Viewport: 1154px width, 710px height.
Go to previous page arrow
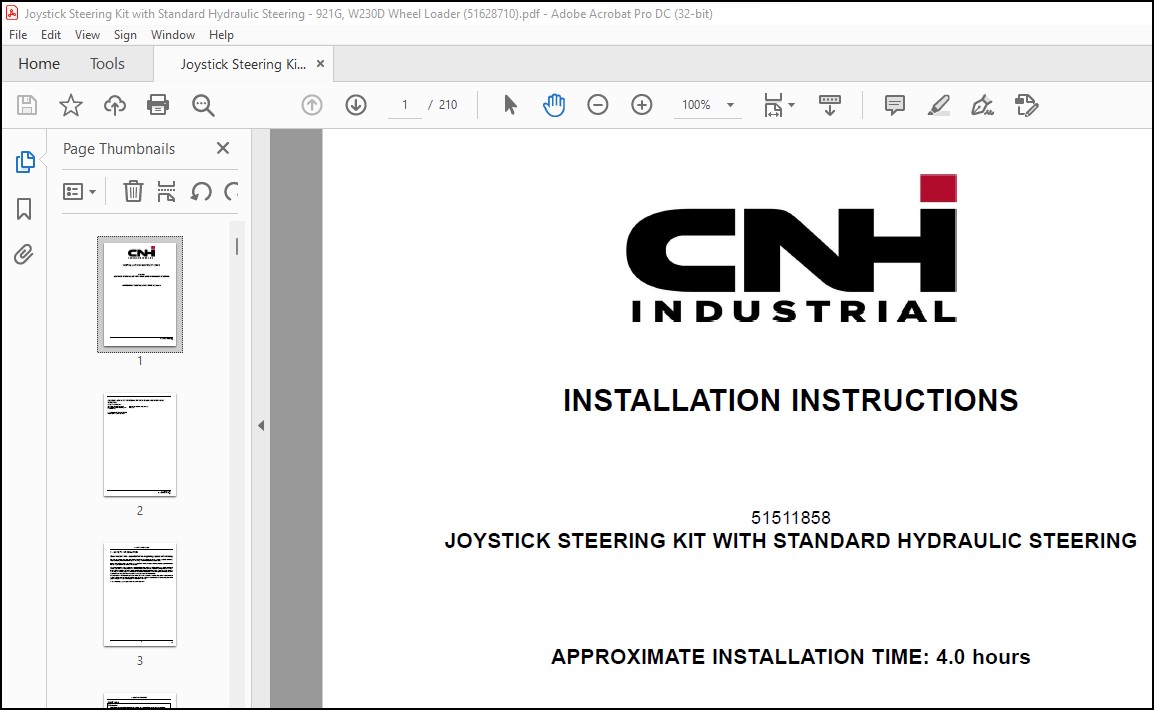[x=312, y=105]
